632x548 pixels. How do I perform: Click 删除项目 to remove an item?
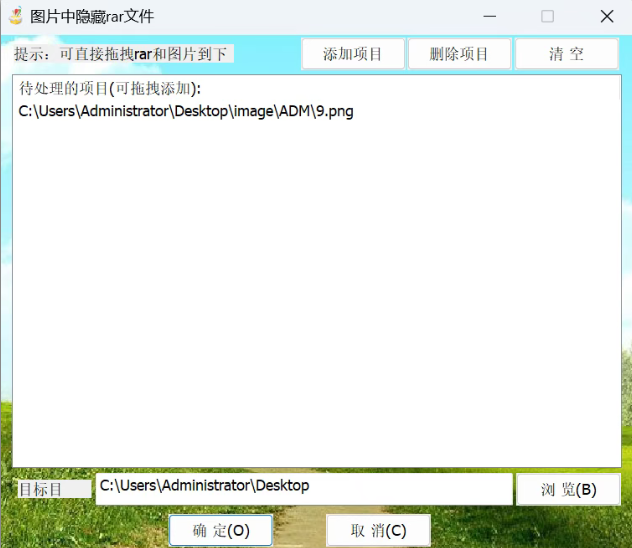[459, 54]
